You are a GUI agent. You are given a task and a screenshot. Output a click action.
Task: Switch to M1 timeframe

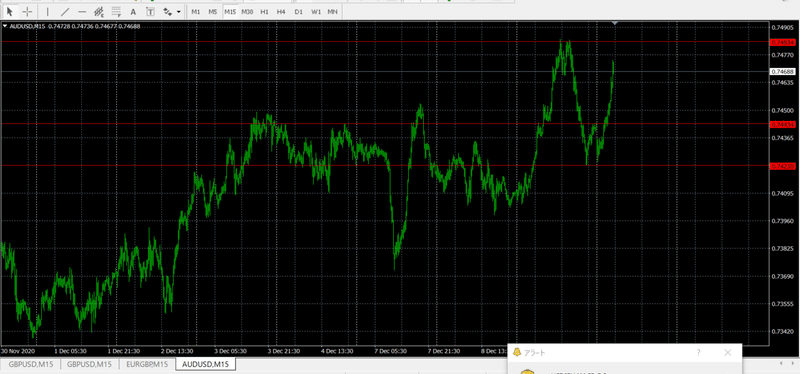(196, 11)
